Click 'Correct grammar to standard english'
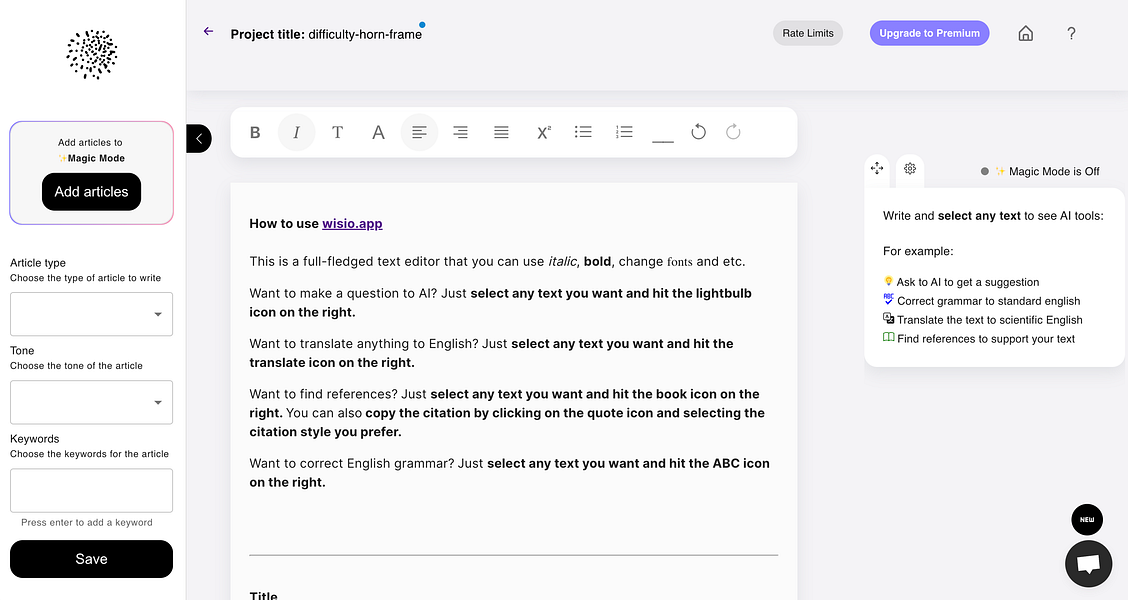1128x600 pixels. 988,301
